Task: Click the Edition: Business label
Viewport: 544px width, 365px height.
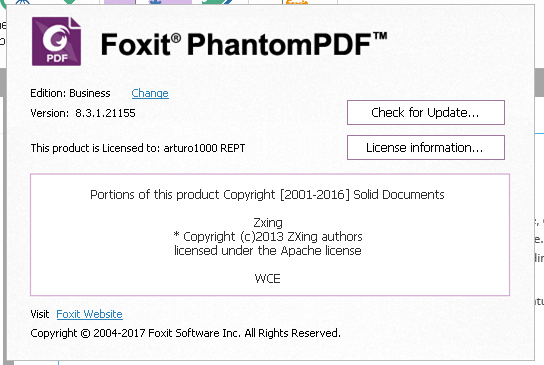Action: click(70, 93)
